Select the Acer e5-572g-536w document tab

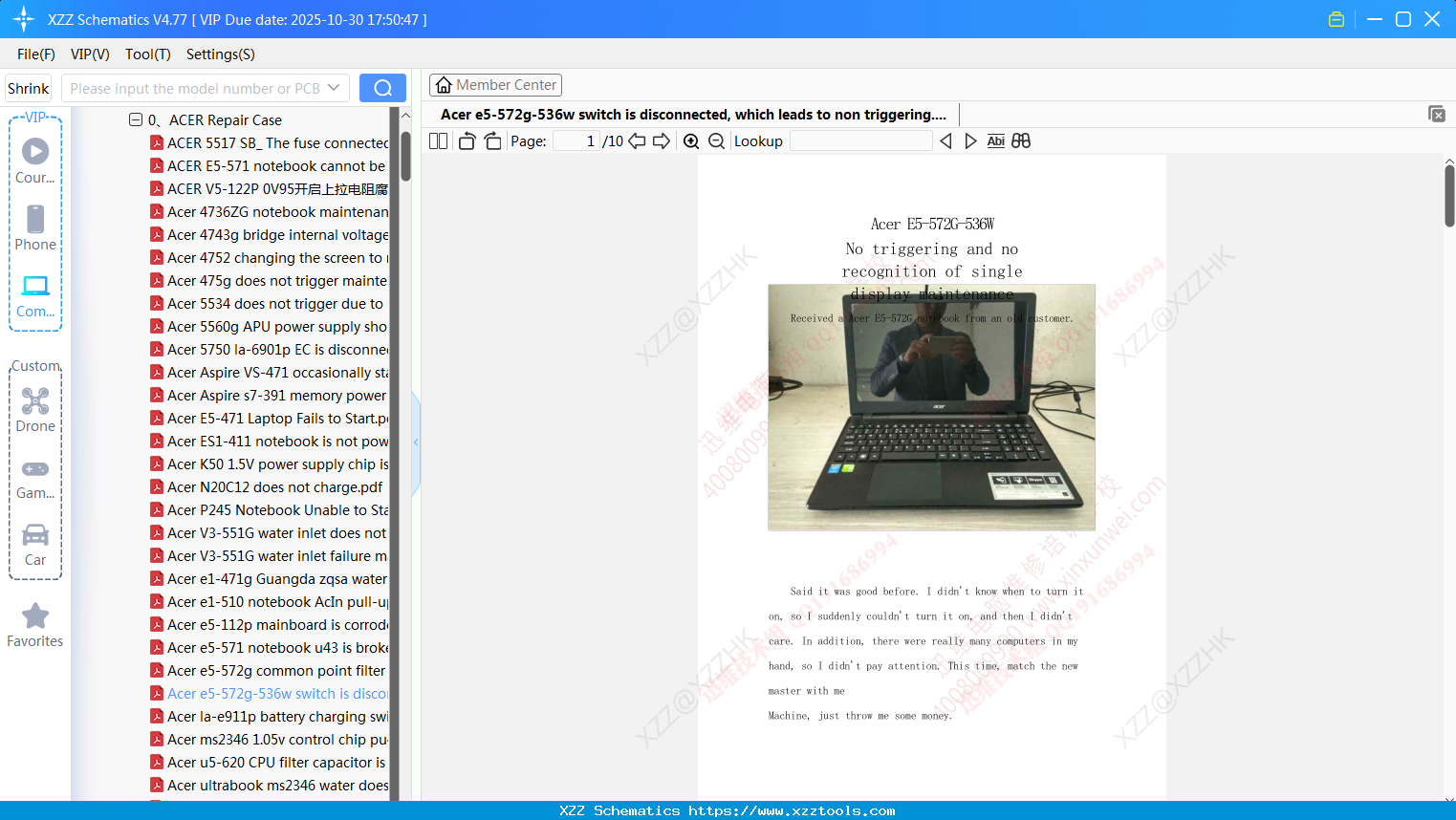point(693,115)
